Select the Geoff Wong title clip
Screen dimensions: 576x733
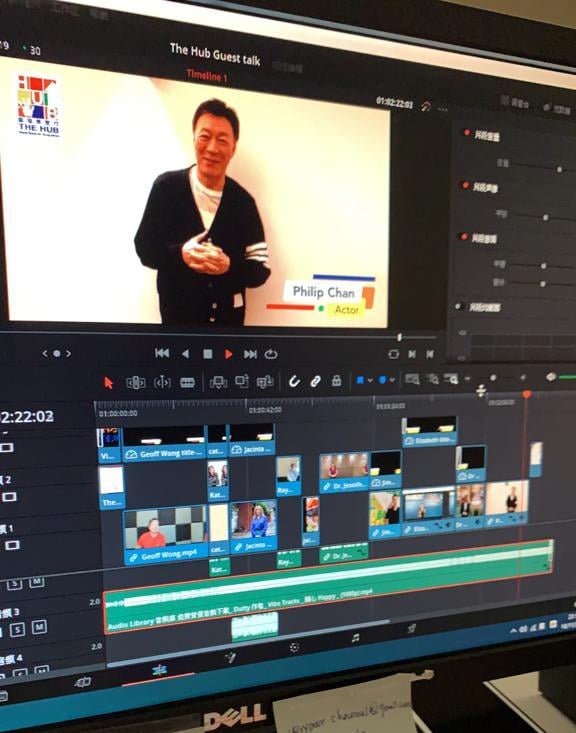tap(164, 444)
